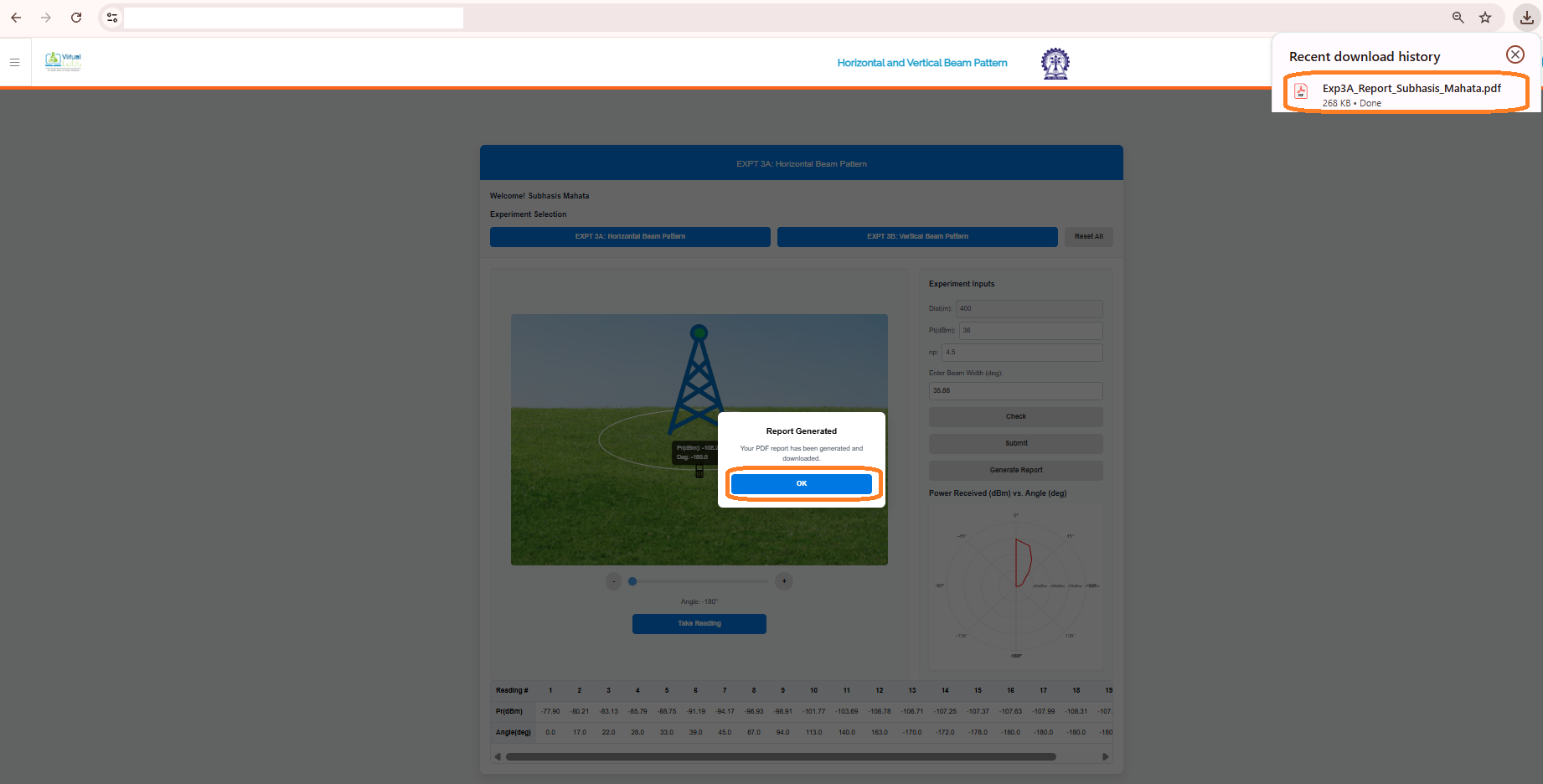
Task: Click the plus button to increase angle
Action: coord(784,581)
